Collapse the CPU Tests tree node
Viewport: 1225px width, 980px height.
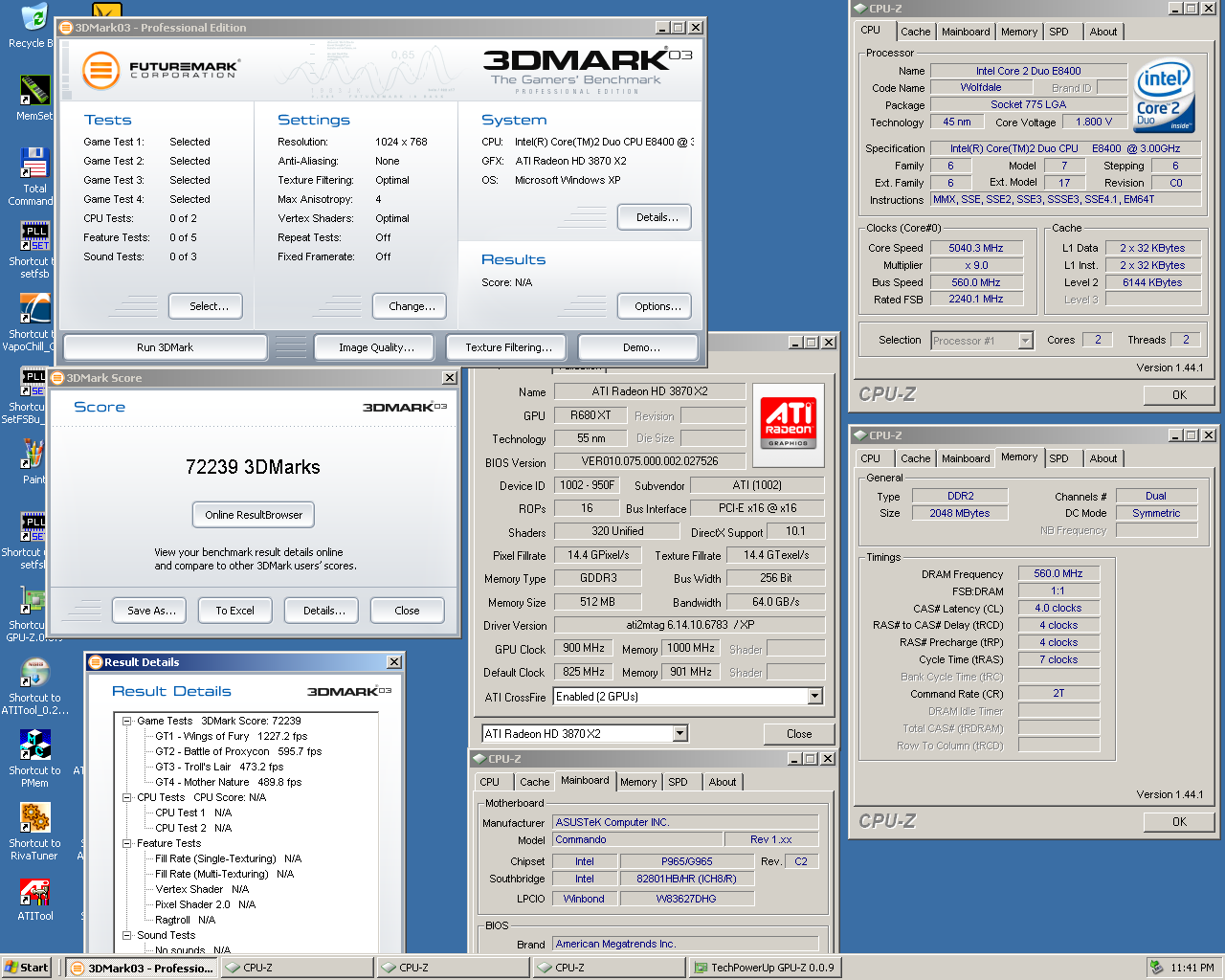(x=126, y=797)
